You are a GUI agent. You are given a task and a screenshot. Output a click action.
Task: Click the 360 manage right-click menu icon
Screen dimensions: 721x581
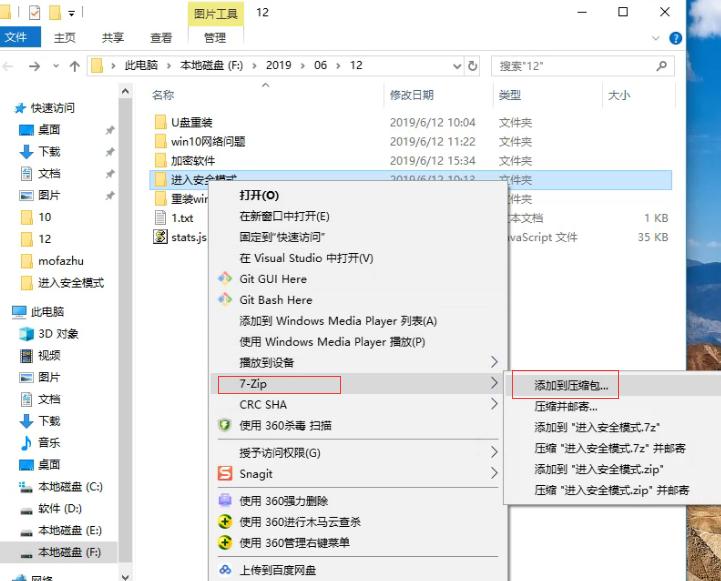pos(225,543)
